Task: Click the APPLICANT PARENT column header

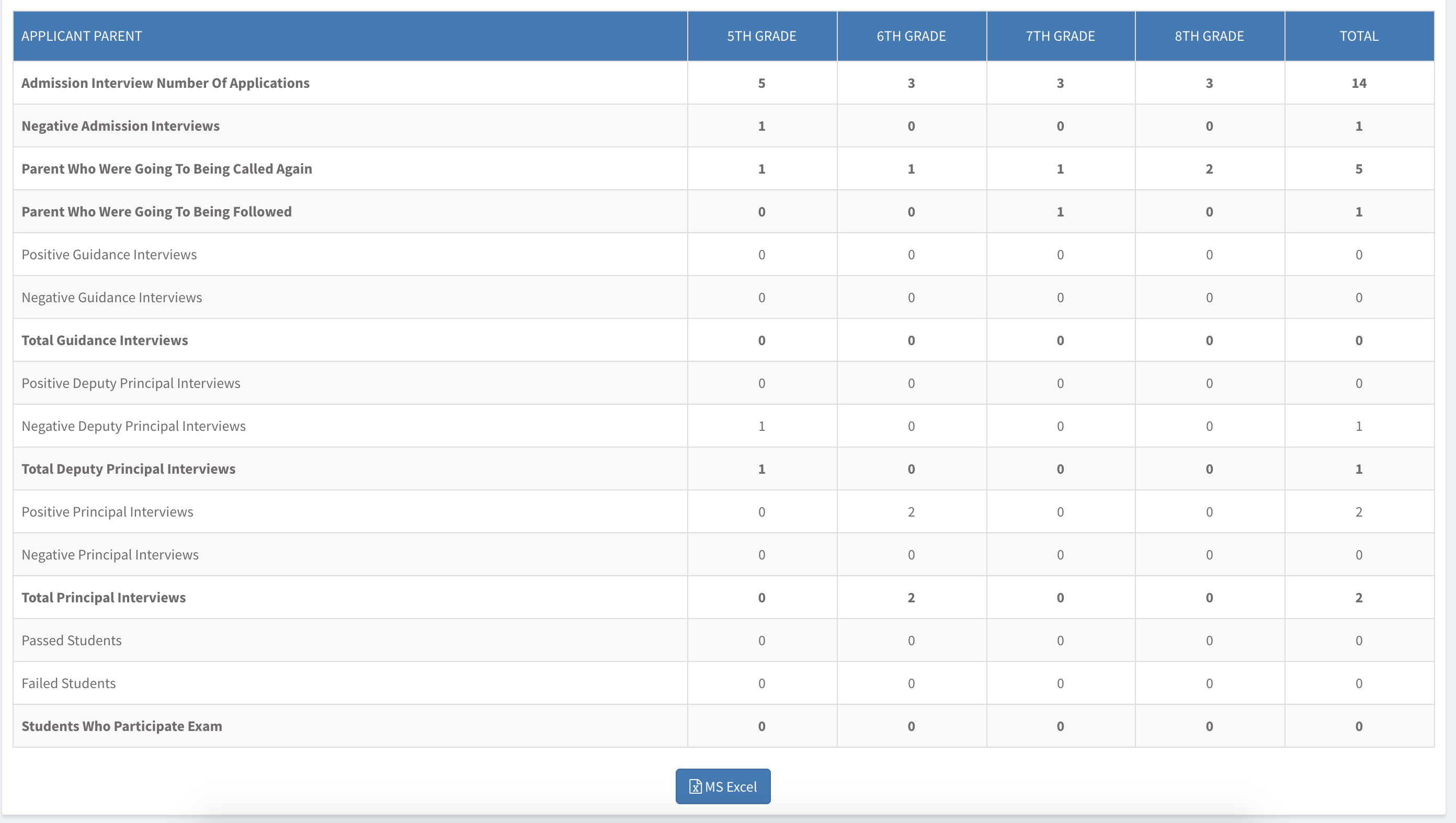Action: pyautogui.click(x=82, y=36)
